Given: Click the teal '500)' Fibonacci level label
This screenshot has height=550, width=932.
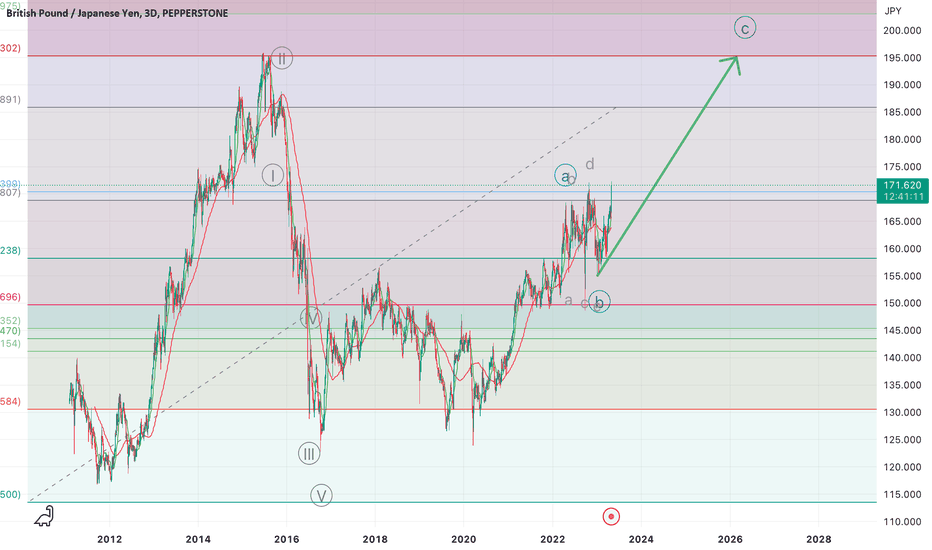Looking at the screenshot, I should pos(10,494).
